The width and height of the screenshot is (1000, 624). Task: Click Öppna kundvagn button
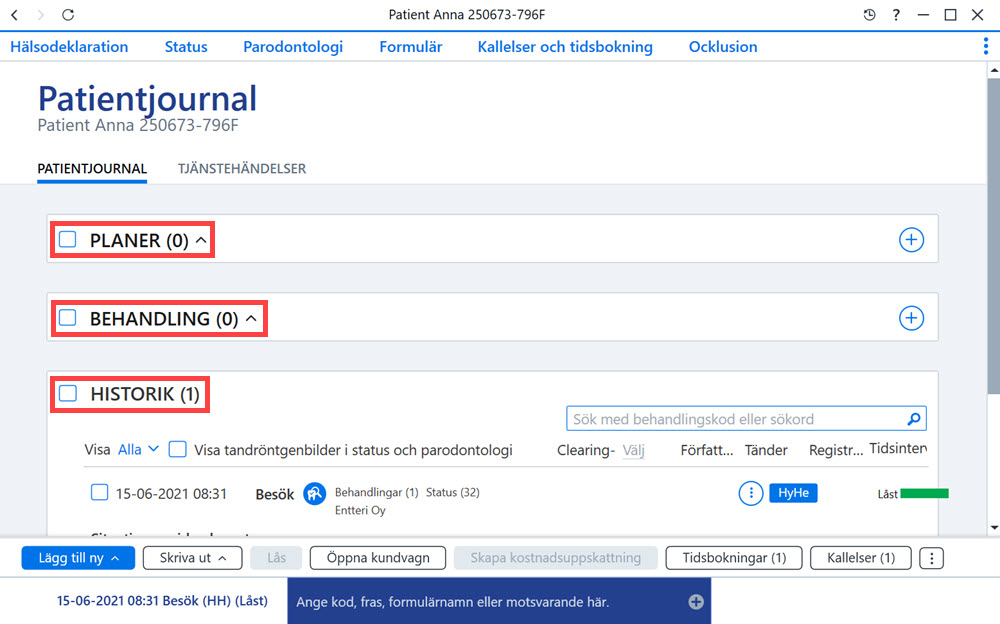(x=378, y=558)
